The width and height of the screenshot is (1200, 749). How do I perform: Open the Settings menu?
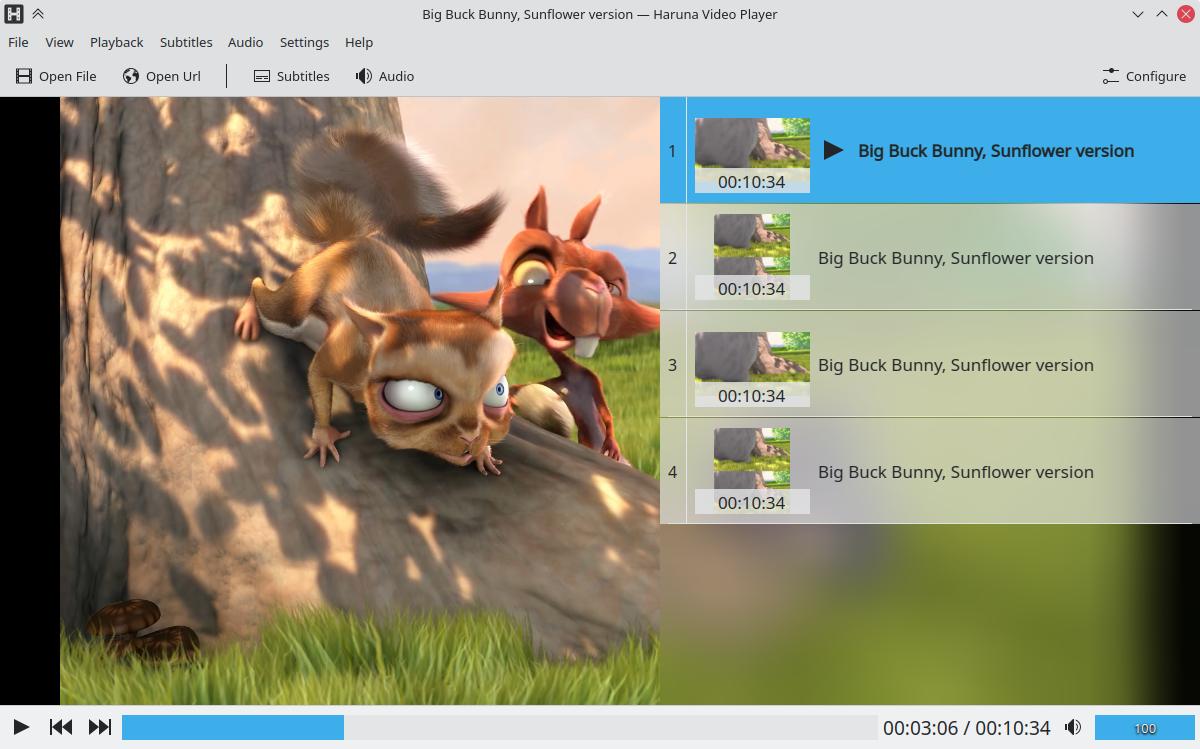[x=304, y=42]
